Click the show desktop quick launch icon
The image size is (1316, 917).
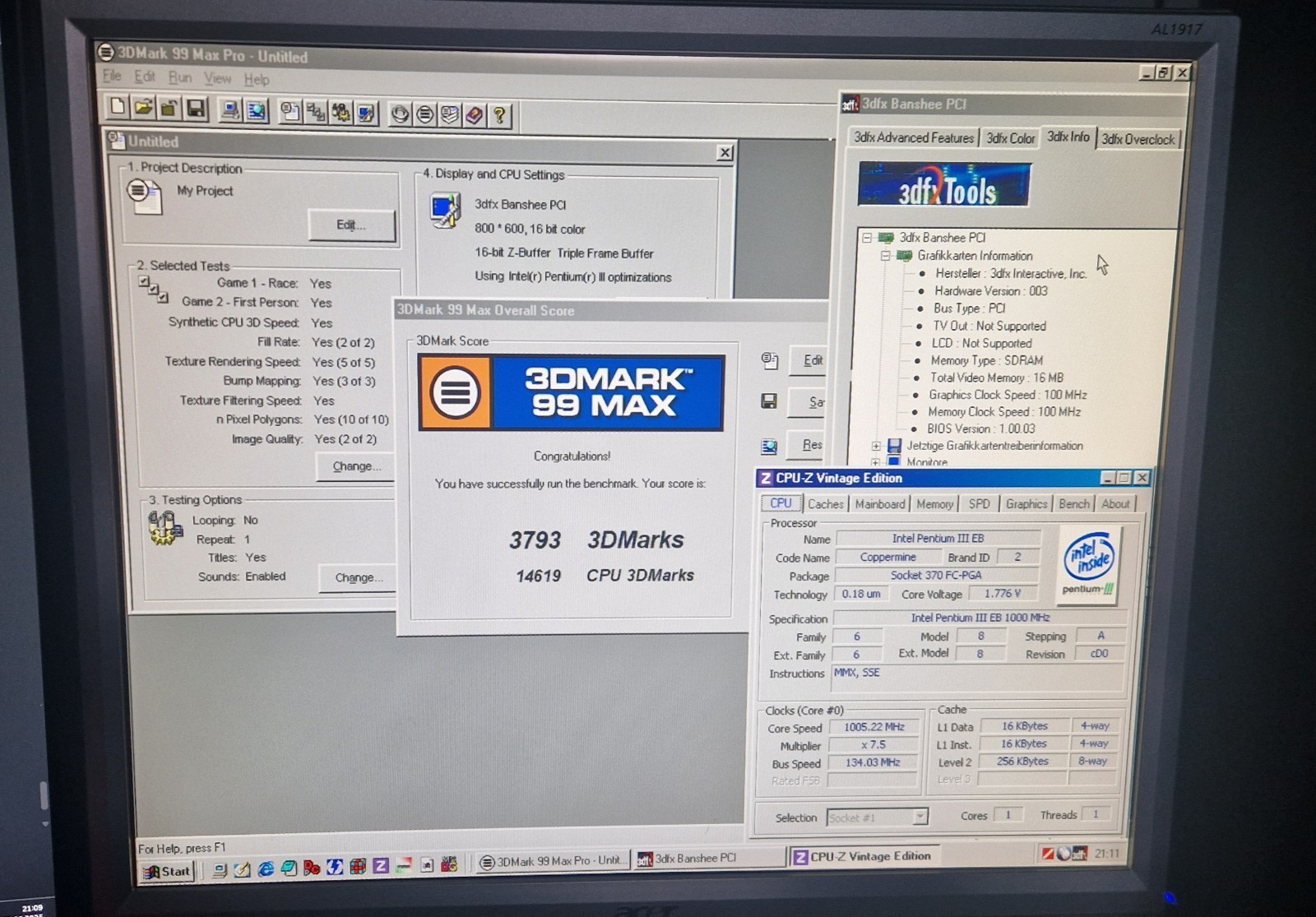click(243, 868)
